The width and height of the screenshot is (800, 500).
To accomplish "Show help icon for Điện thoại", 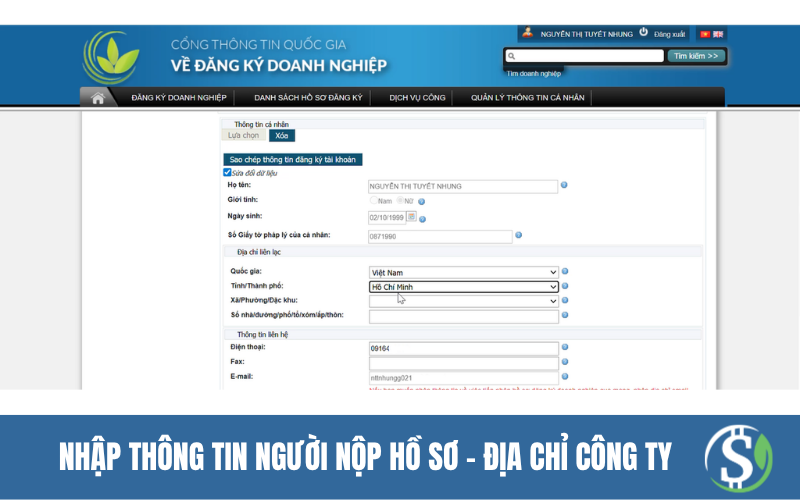I will (565, 347).
